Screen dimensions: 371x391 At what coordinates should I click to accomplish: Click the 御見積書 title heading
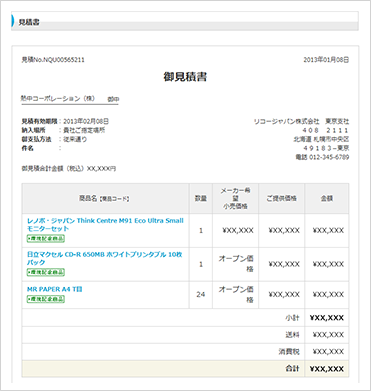tap(185, 77)
